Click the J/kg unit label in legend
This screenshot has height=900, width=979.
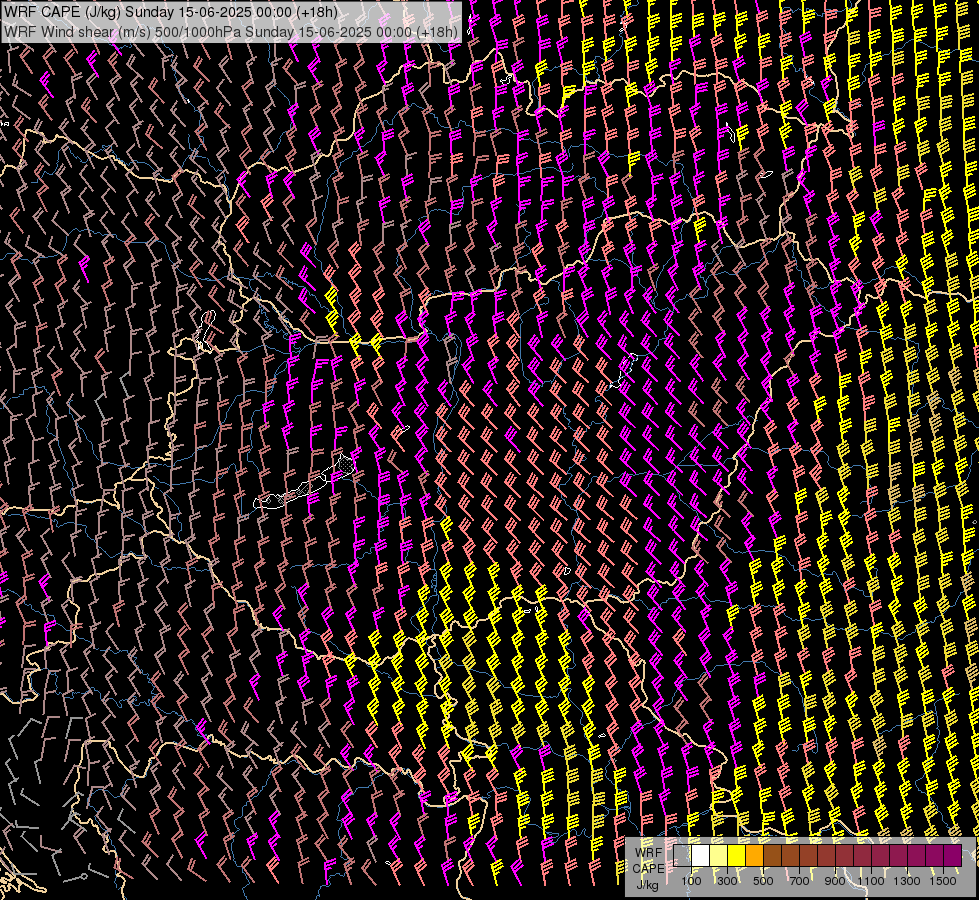647,885
